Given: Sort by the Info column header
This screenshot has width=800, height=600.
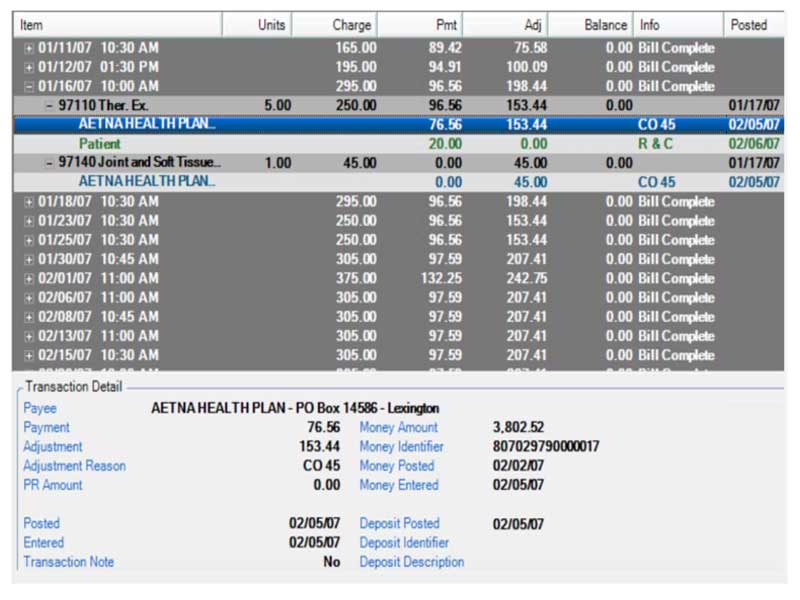Looking at the screenshot, I should [678, 25].
